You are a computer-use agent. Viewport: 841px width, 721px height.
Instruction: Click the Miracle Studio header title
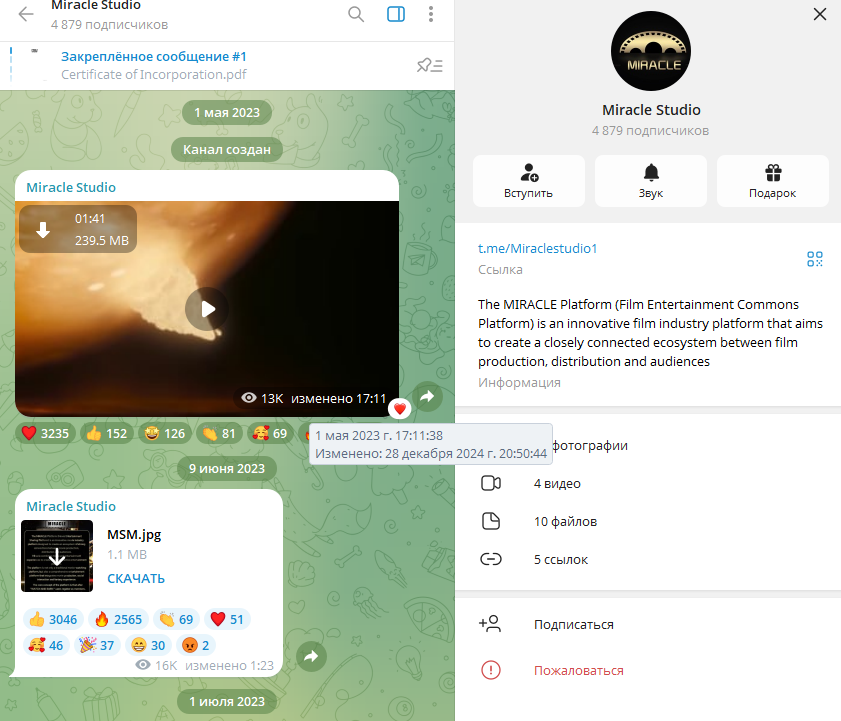(96, 5)
